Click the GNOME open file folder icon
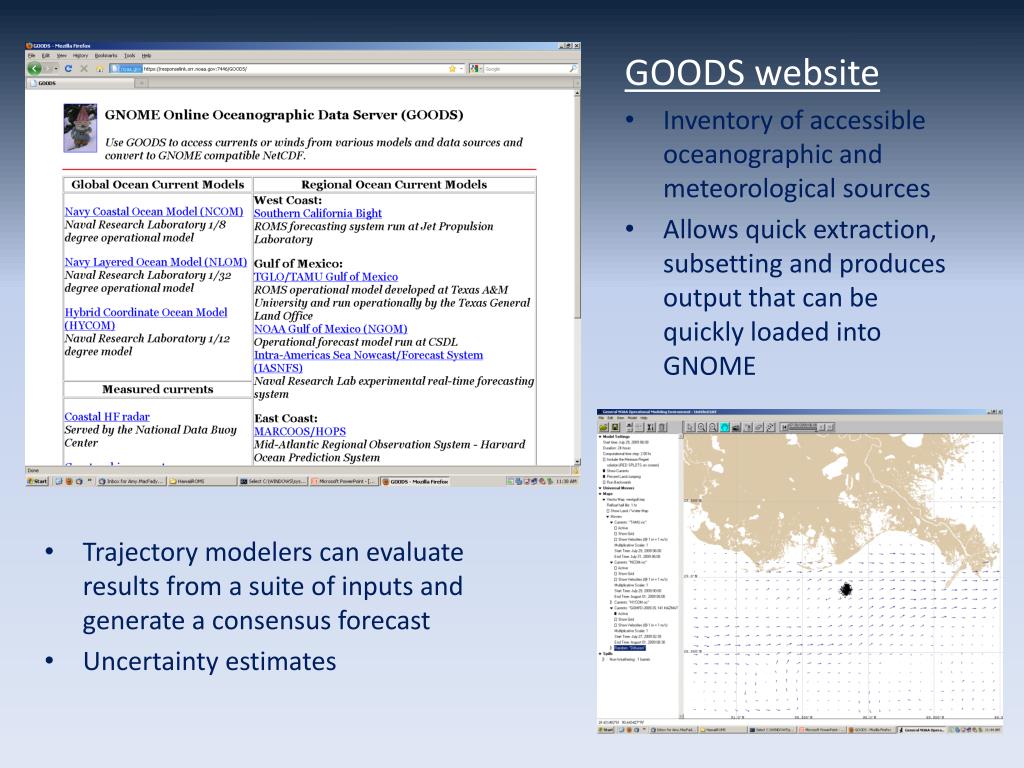This screenshot has height=768, width=1024. pyautogui.click(x=603, y=427)
